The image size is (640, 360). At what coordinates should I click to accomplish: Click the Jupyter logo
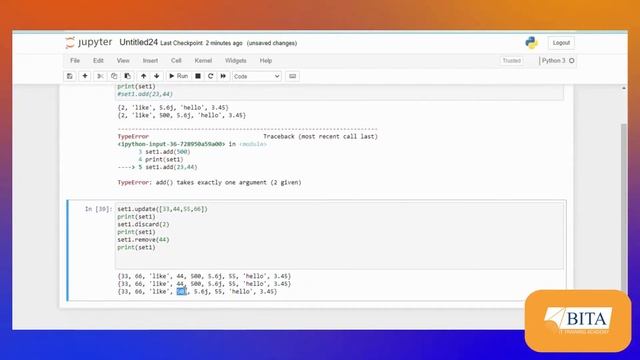click(x=89, y=42)
